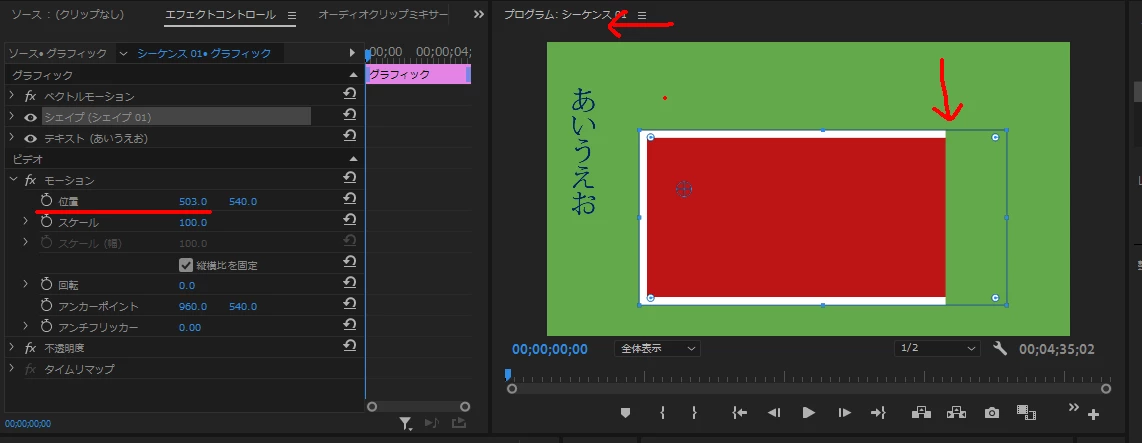Expand the 不透明度 effect
Viewport: 1142px width, 443px height.
point(12,348)
